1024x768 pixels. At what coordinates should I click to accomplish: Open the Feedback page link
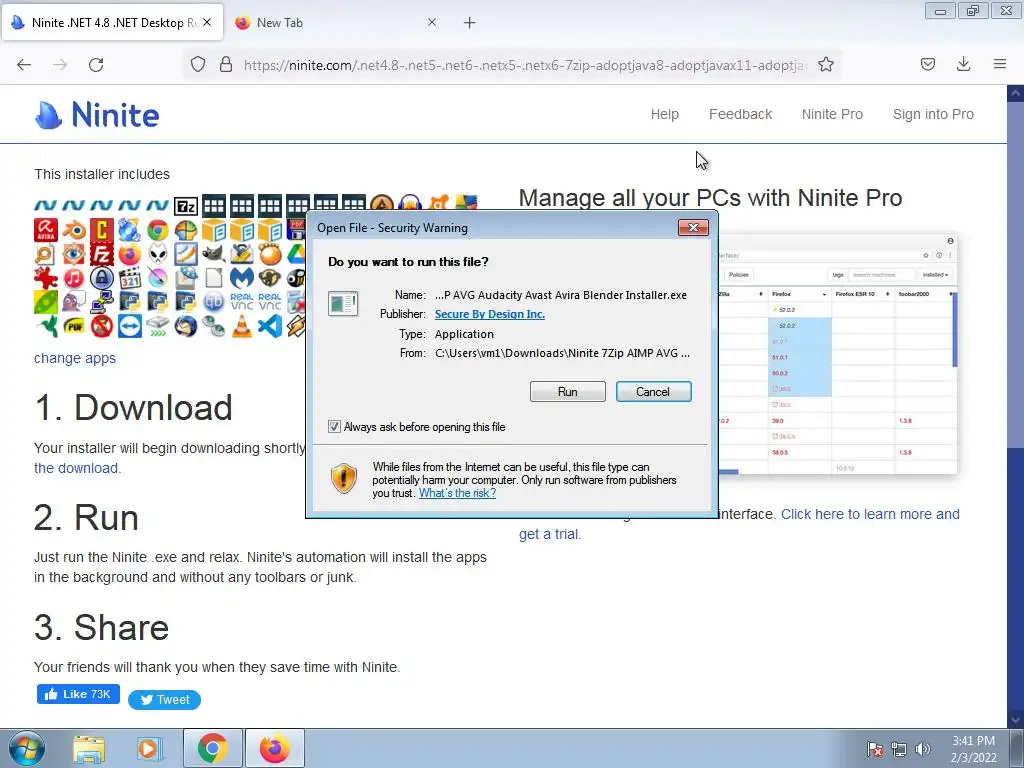(x=741, y=114)
